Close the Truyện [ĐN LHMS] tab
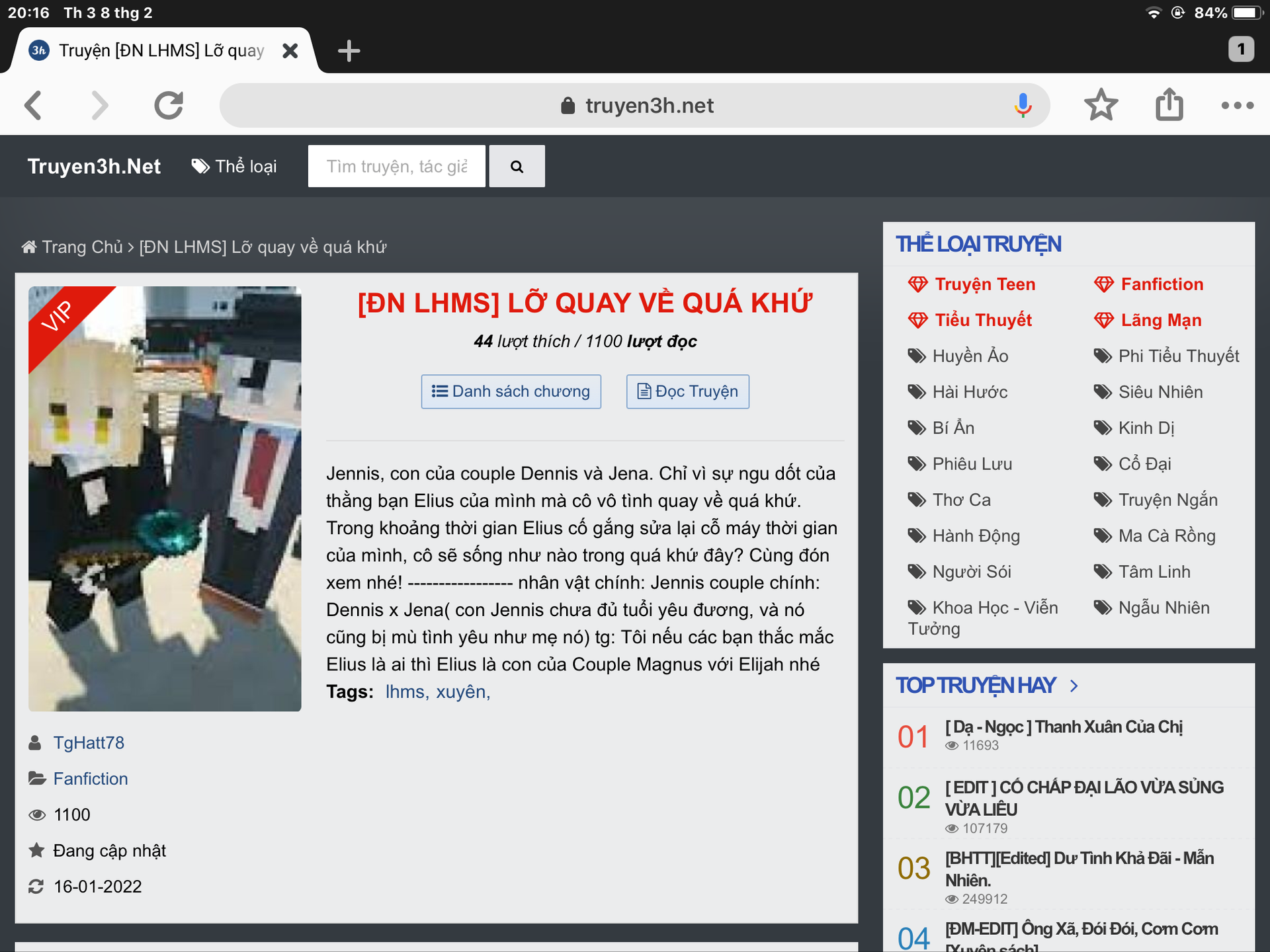The width and height of the screenshot is (1270, 952). [x=290, y=51]
